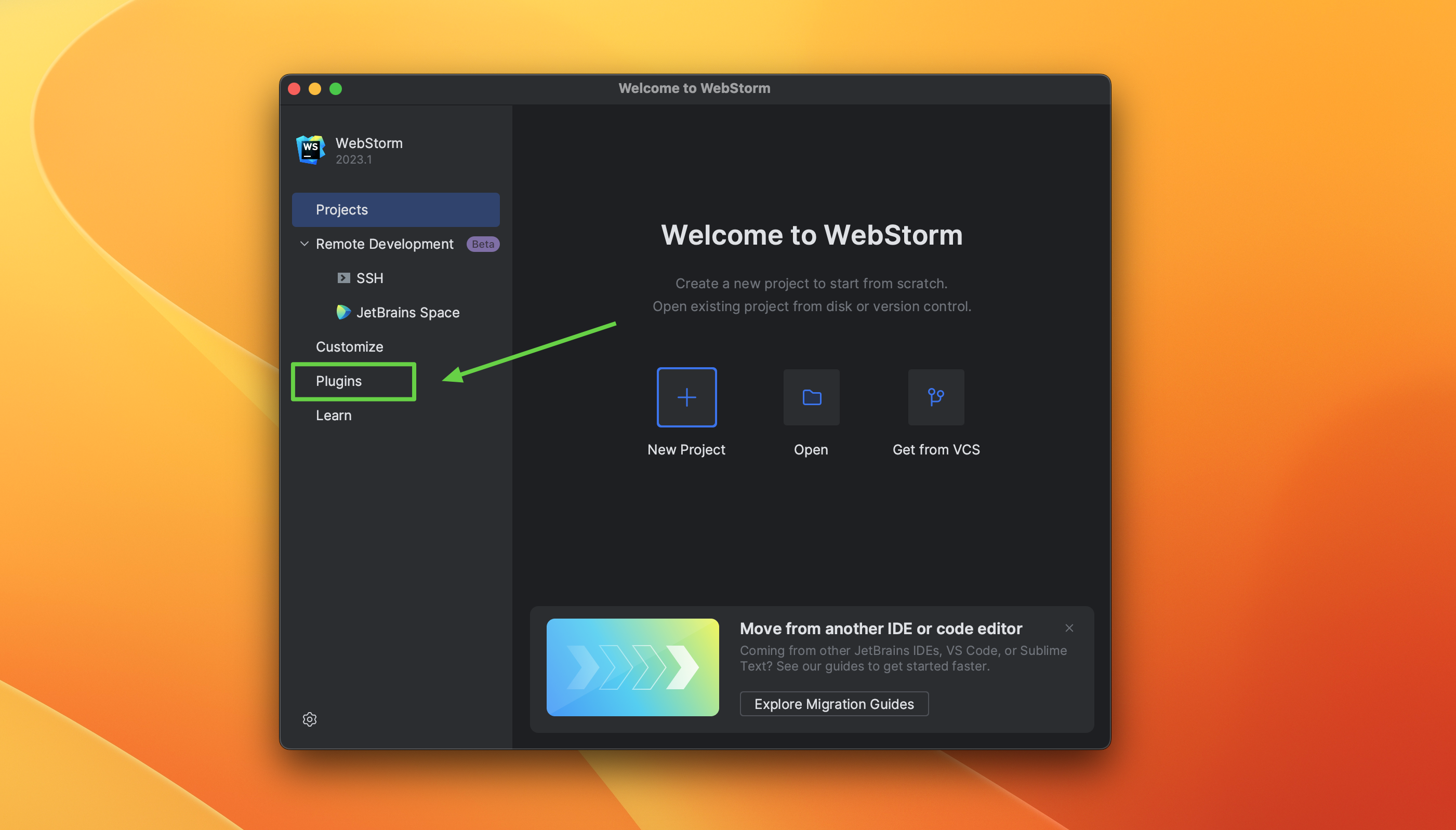Click "Create a new project to start from scratch." text
The image size is (1456, 830).
(x=811, y=283)
